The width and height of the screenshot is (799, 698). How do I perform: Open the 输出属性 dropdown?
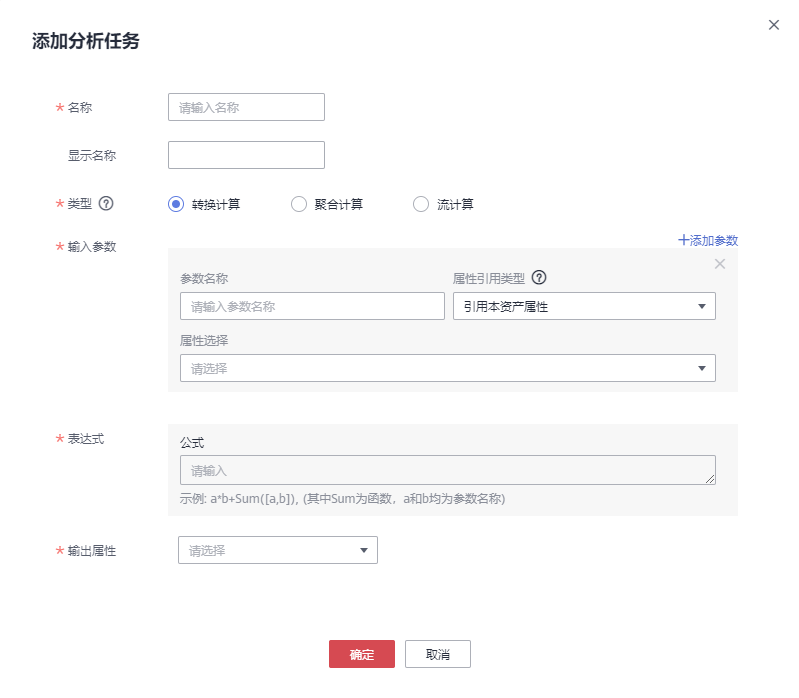(278, 550)
